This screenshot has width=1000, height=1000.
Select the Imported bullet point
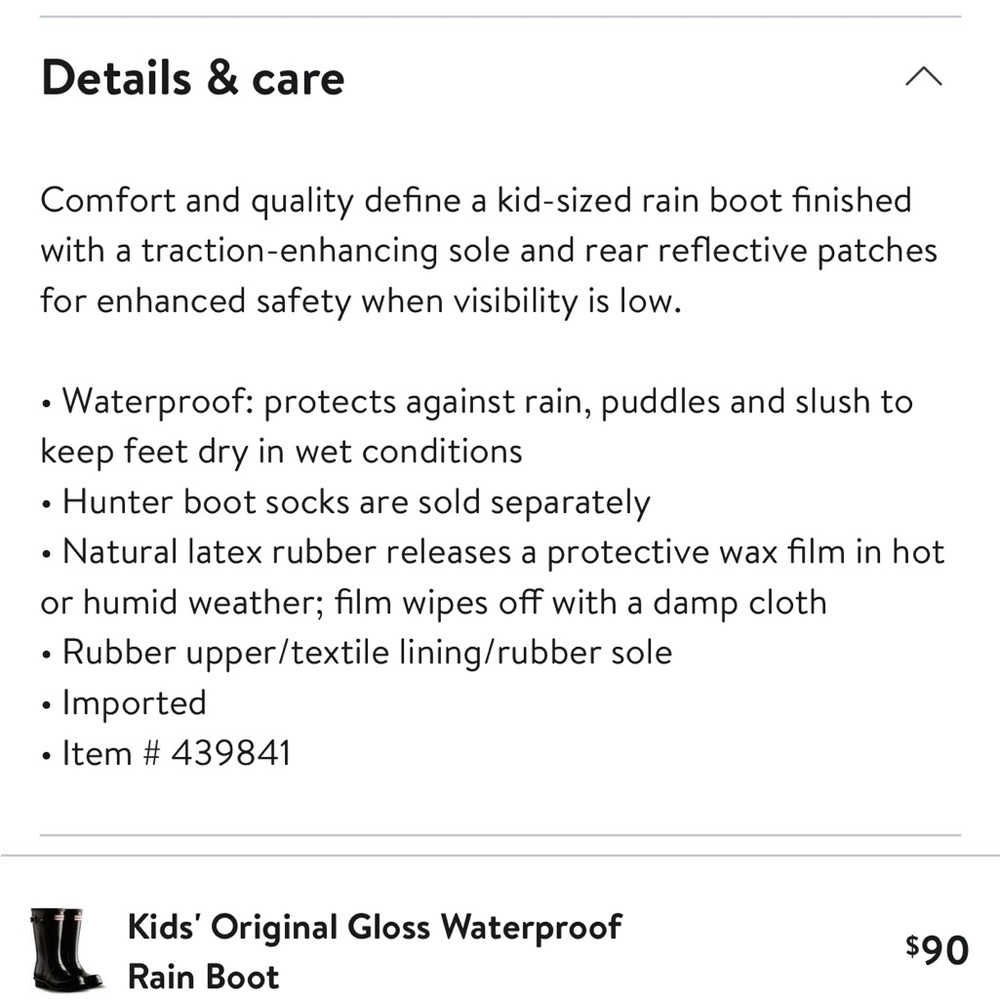coord(124,703)
